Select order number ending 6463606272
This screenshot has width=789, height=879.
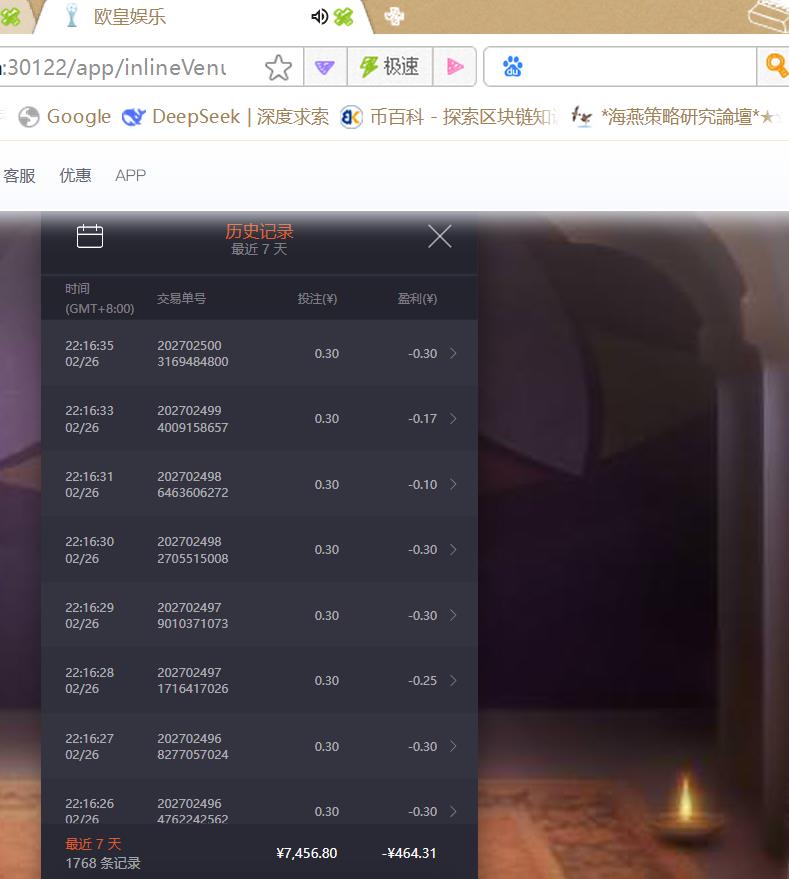(192, 484)
